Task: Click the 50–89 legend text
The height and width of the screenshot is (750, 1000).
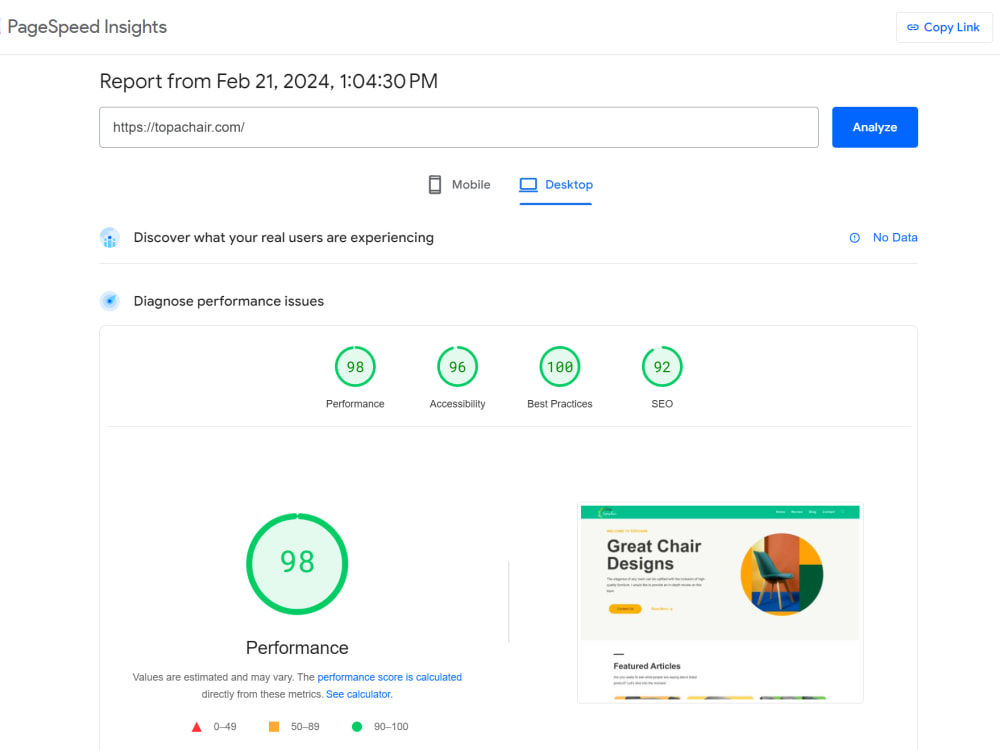Action: 305,726
